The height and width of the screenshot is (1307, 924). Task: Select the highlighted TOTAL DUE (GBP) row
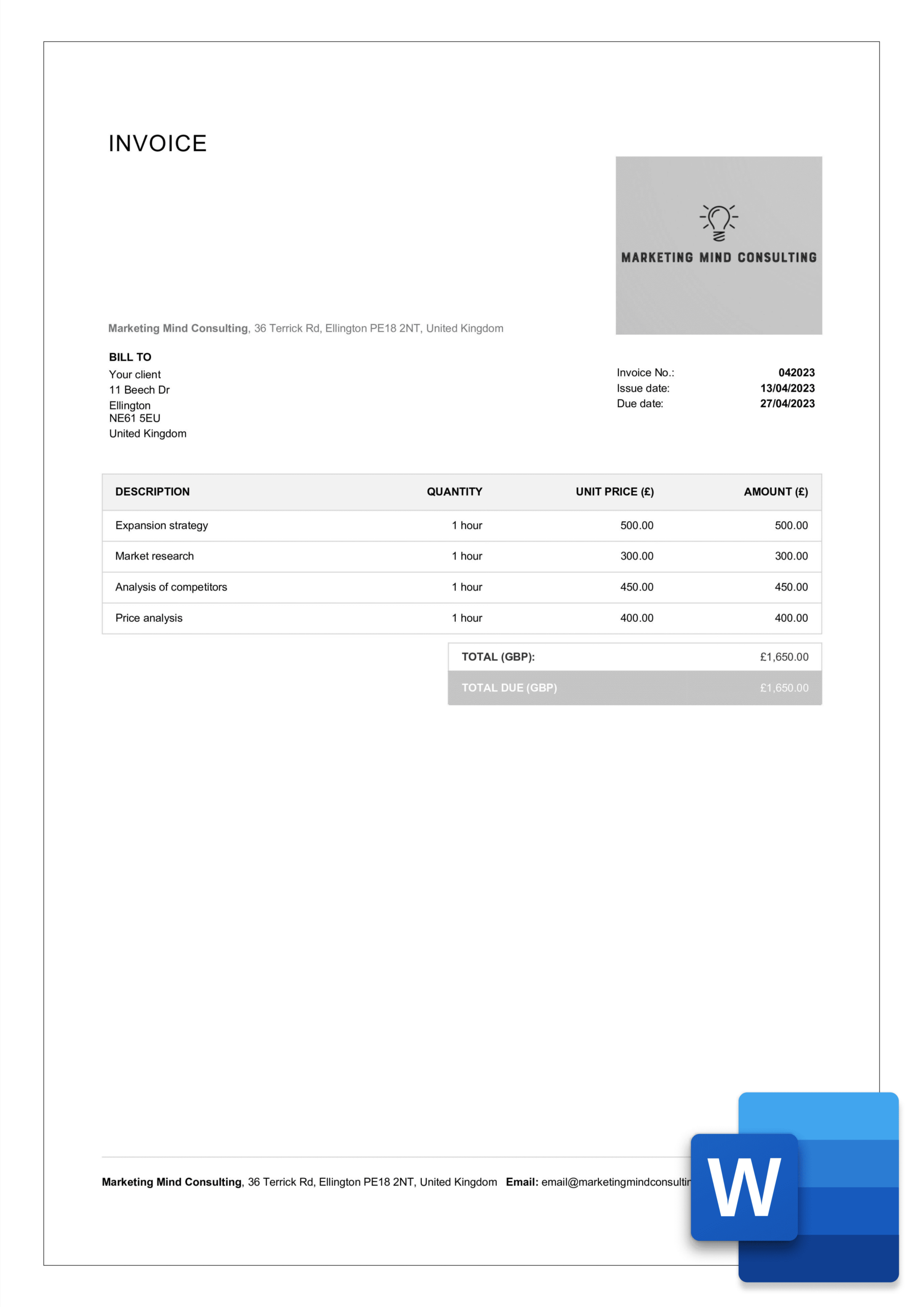(635, 688)
